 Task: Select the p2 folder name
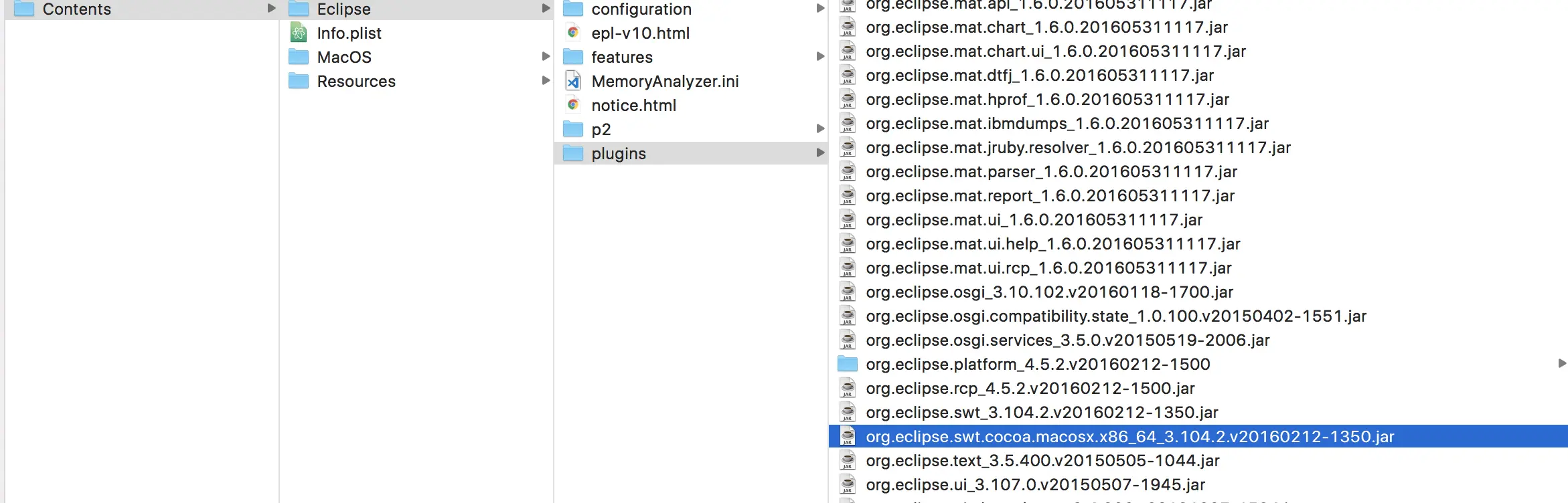(601, 129)
